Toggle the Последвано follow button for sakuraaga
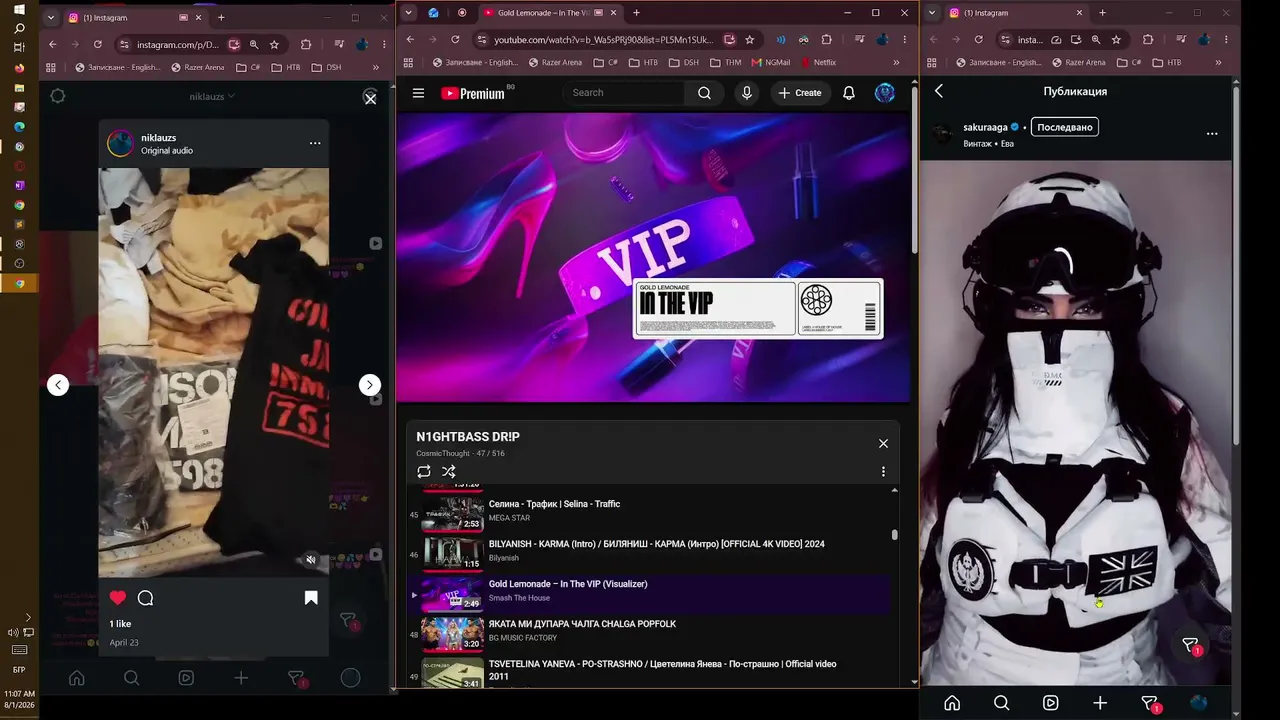This screenshot has width=1280, height=720. (1065, 127)
